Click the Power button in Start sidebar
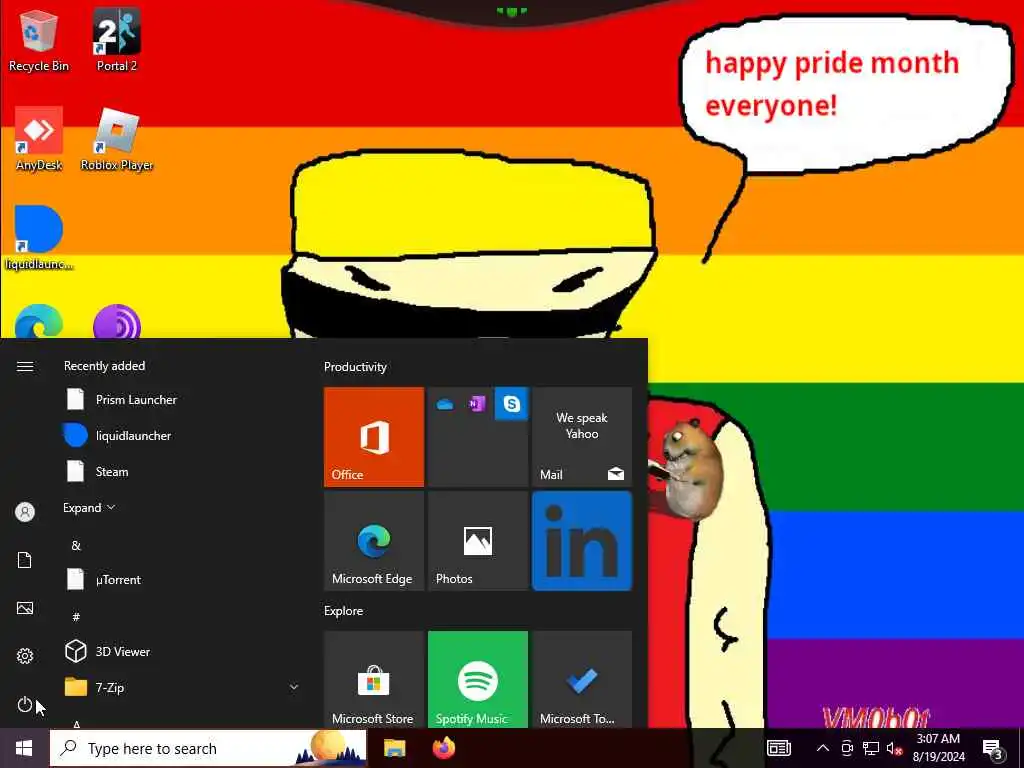 (x=25, y=704)
